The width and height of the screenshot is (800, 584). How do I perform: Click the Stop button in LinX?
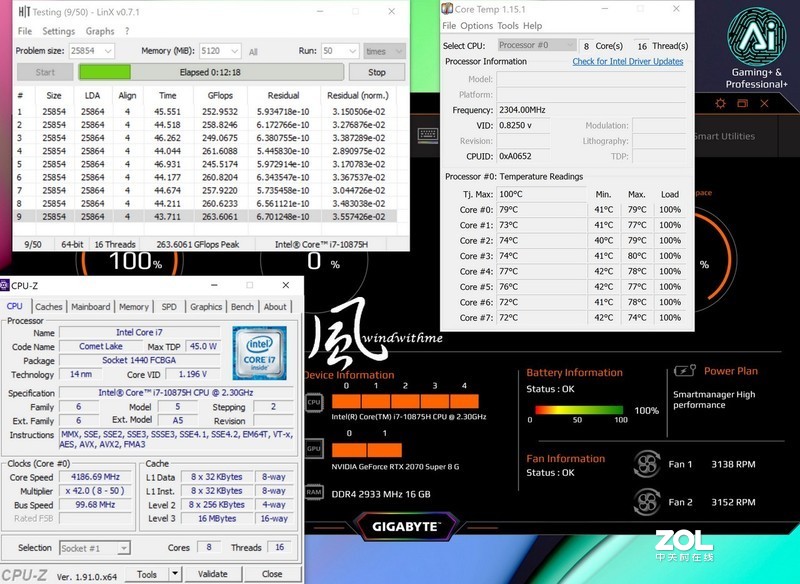click(x=378, y=71)
